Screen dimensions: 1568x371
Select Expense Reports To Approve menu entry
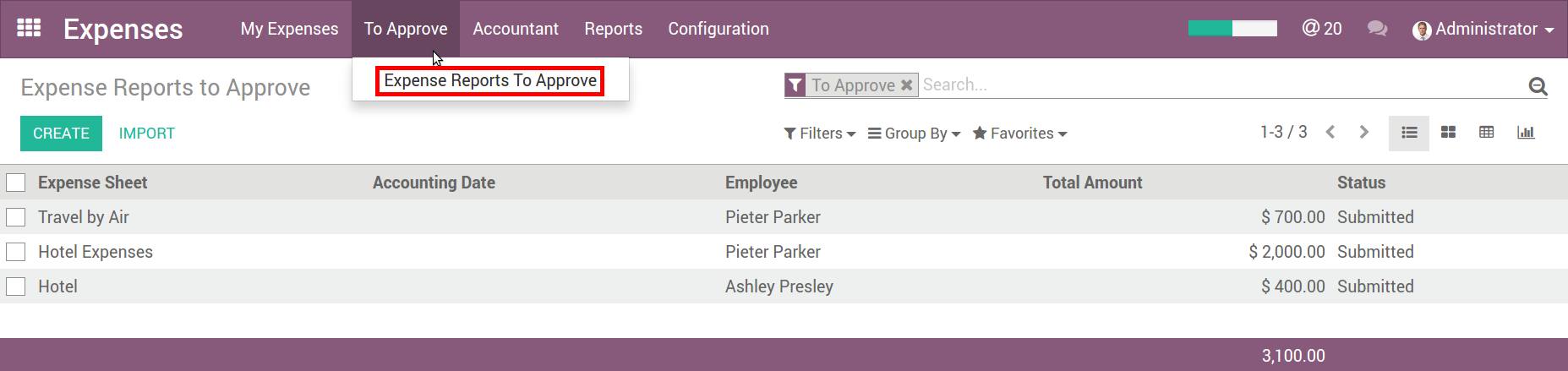tap(490, 80)
